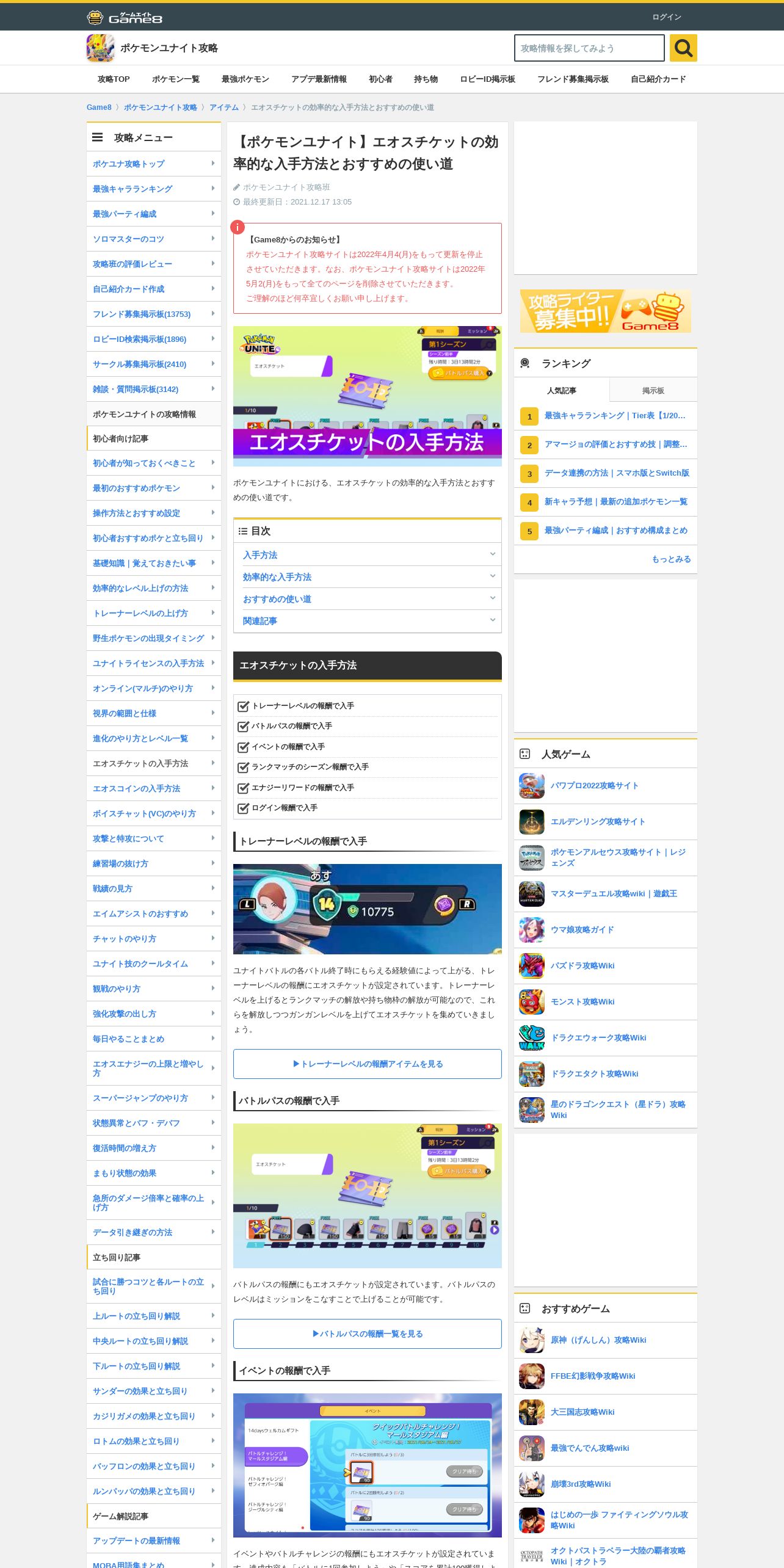
Task: Open the 最強でんでん攻略wiki game icon
Action: click(532, 1448)
